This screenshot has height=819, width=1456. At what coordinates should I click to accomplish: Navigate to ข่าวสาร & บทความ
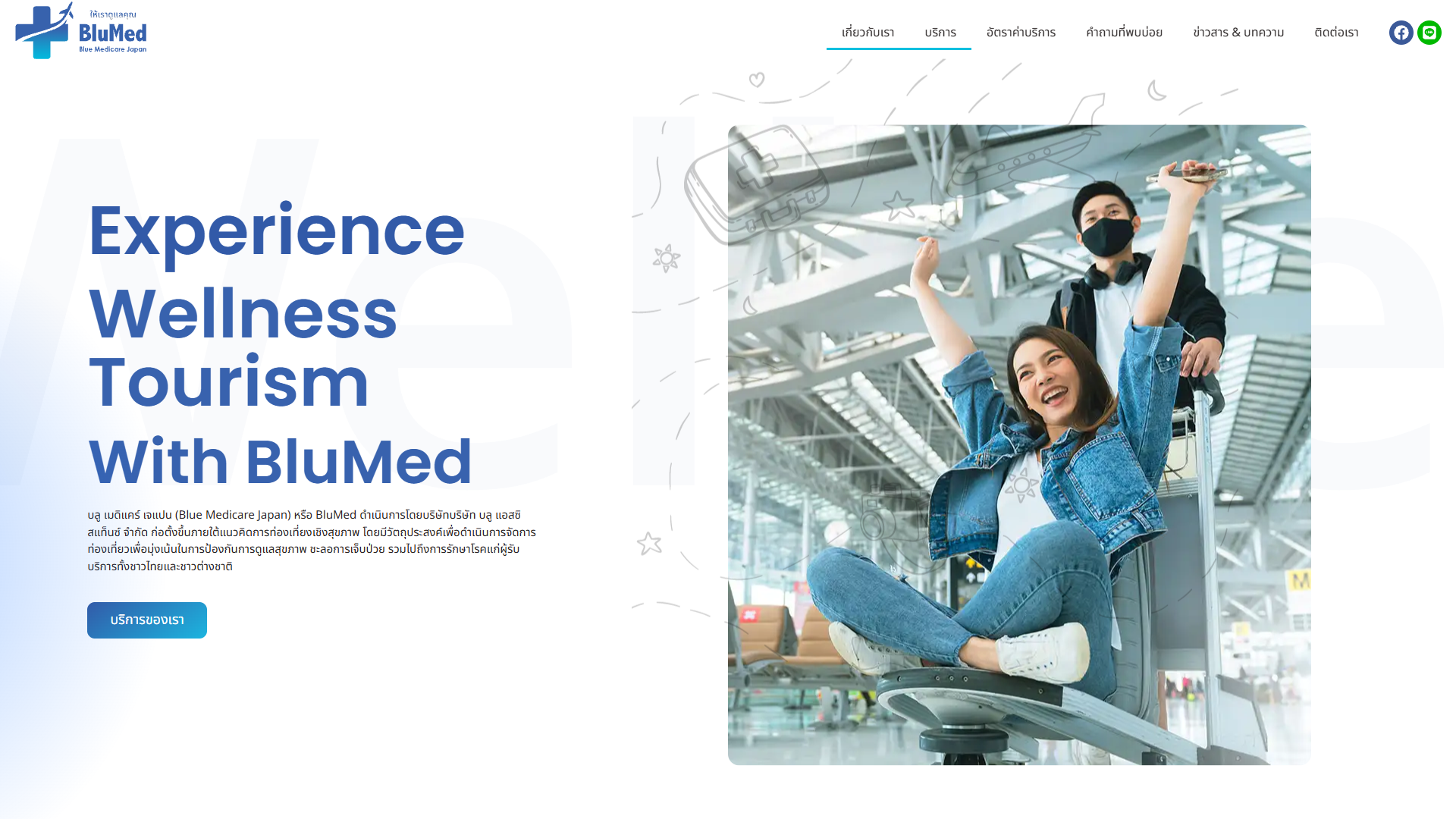tap(1238, 33)
